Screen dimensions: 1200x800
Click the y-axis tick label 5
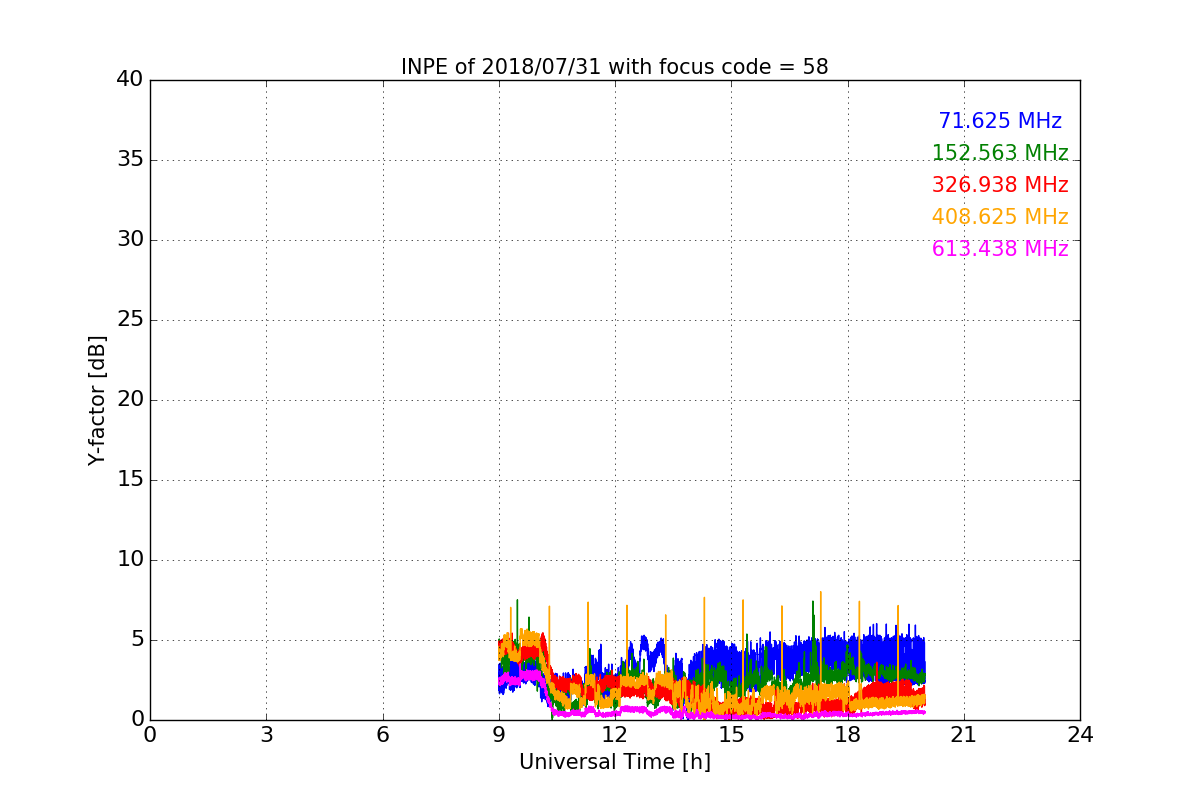click(x=136, y=640)
